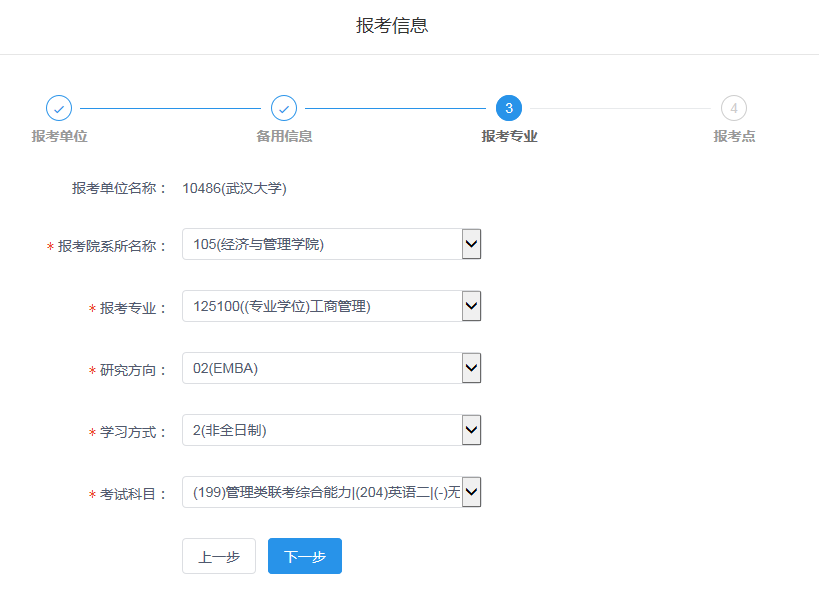Click the 报考单位名称 label
819x602 pixels.
[119, 188]
